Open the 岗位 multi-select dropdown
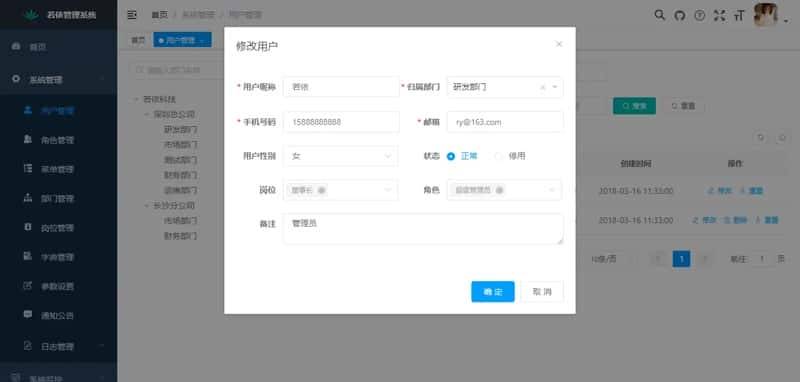Viewport: 800px width, 382px height. click(340, 190)
